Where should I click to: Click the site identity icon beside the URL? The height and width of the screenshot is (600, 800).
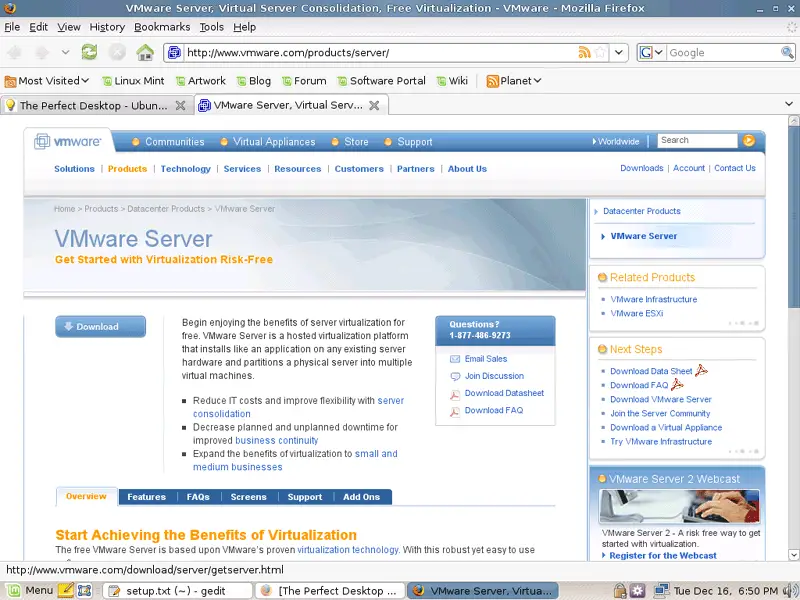point(174,52)
